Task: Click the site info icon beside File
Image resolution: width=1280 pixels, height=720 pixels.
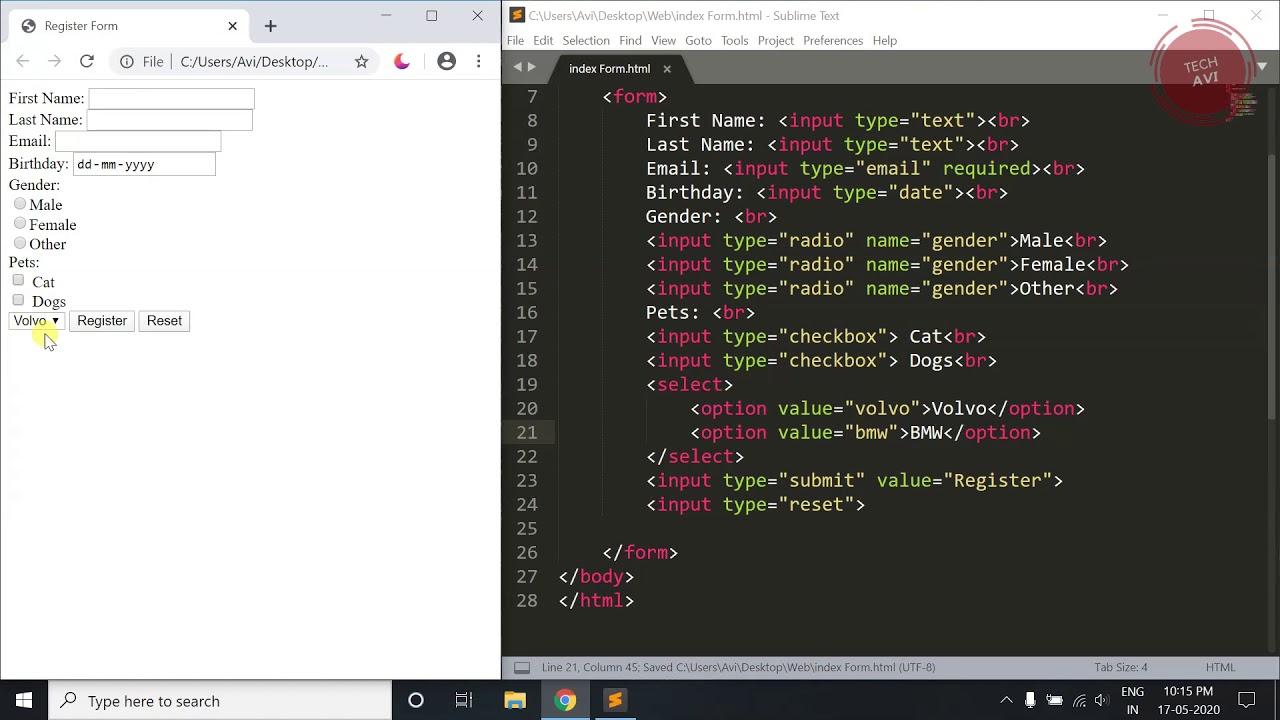Action: coord(127,61)
